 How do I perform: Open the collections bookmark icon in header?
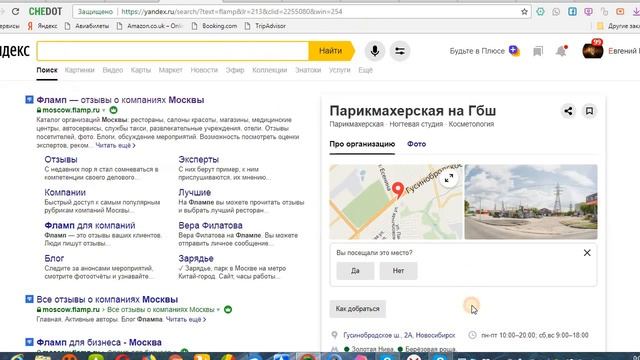[x=538, y=51]
